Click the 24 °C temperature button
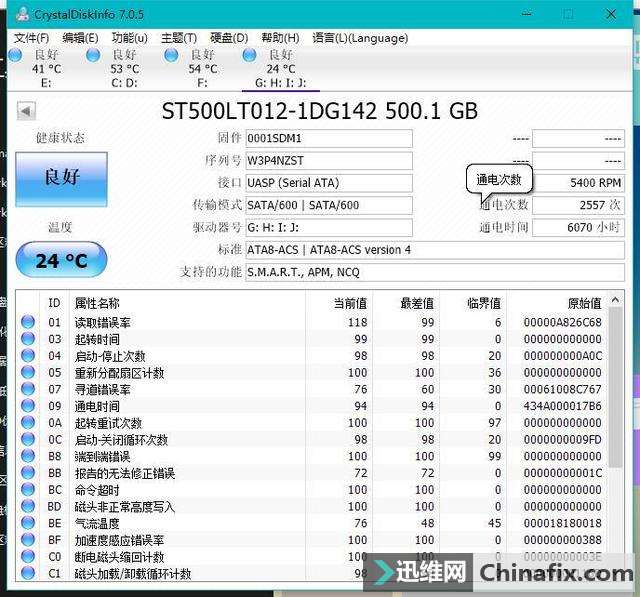This screenshot has width=640, height=597. (x=61, y=261)
